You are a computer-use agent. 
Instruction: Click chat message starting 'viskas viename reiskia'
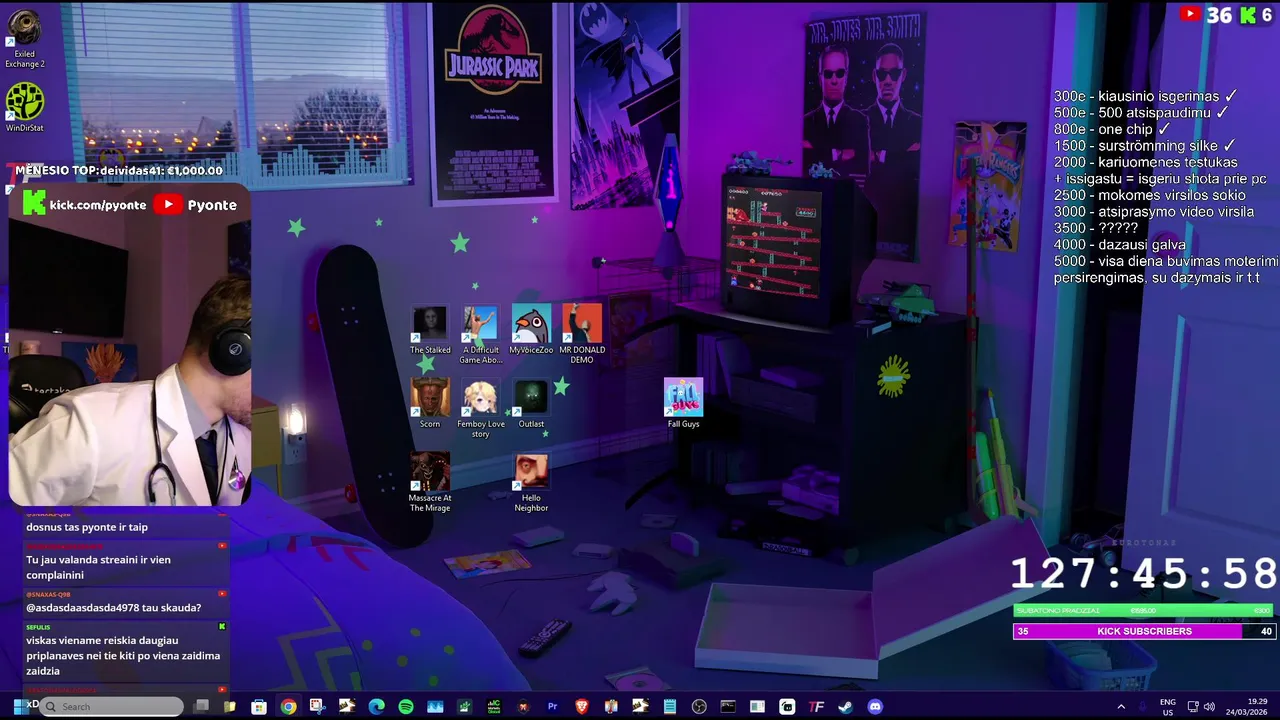123,656
